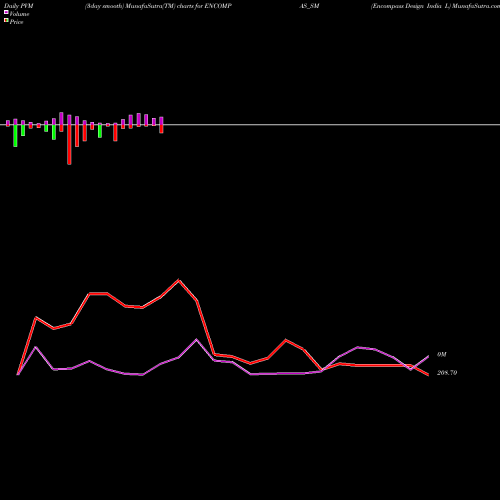Image resolution: width=500 pixels, height=500 pixels.
Task: Click the '0M' volume value label
Action: coord(442,355)
